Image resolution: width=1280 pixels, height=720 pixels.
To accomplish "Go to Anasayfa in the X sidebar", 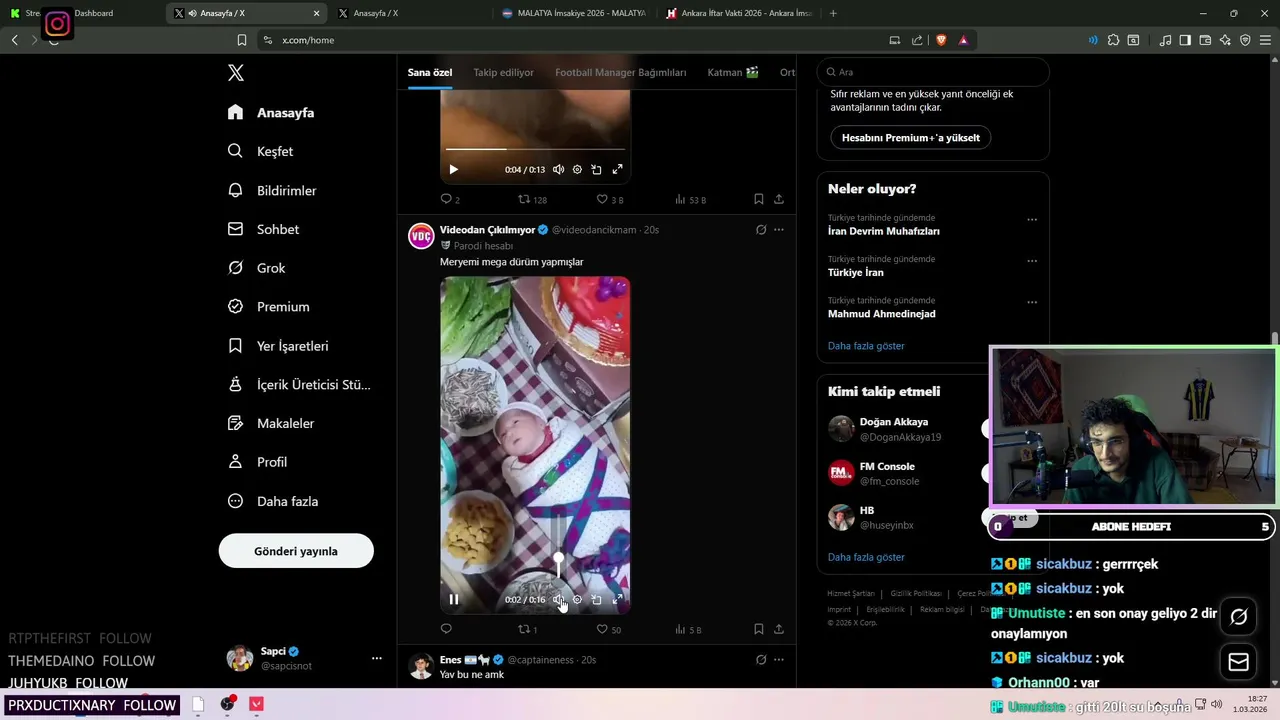I will tap(271, 113).
